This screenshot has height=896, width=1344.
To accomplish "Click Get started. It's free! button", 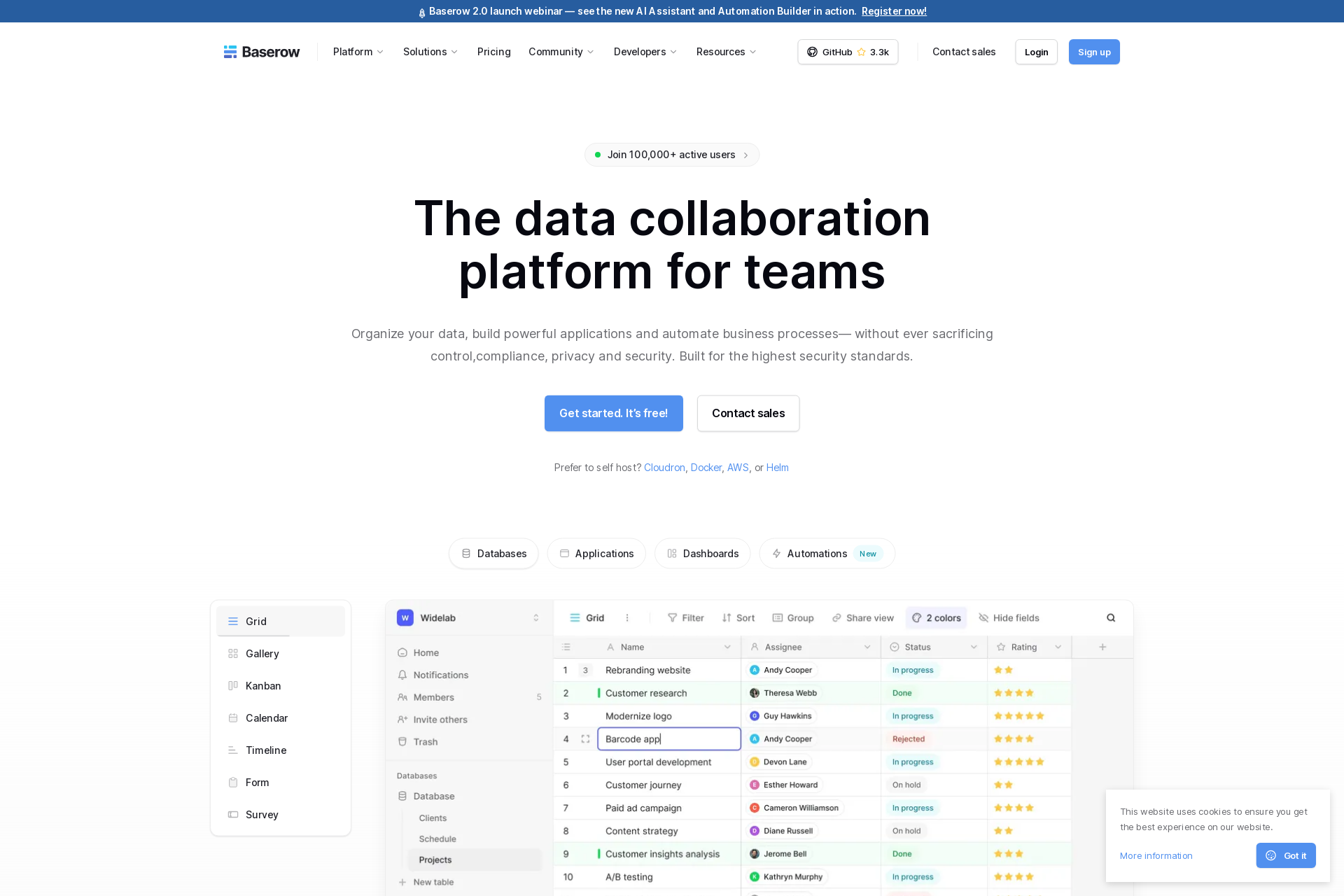I will click(x=613, y=413).
